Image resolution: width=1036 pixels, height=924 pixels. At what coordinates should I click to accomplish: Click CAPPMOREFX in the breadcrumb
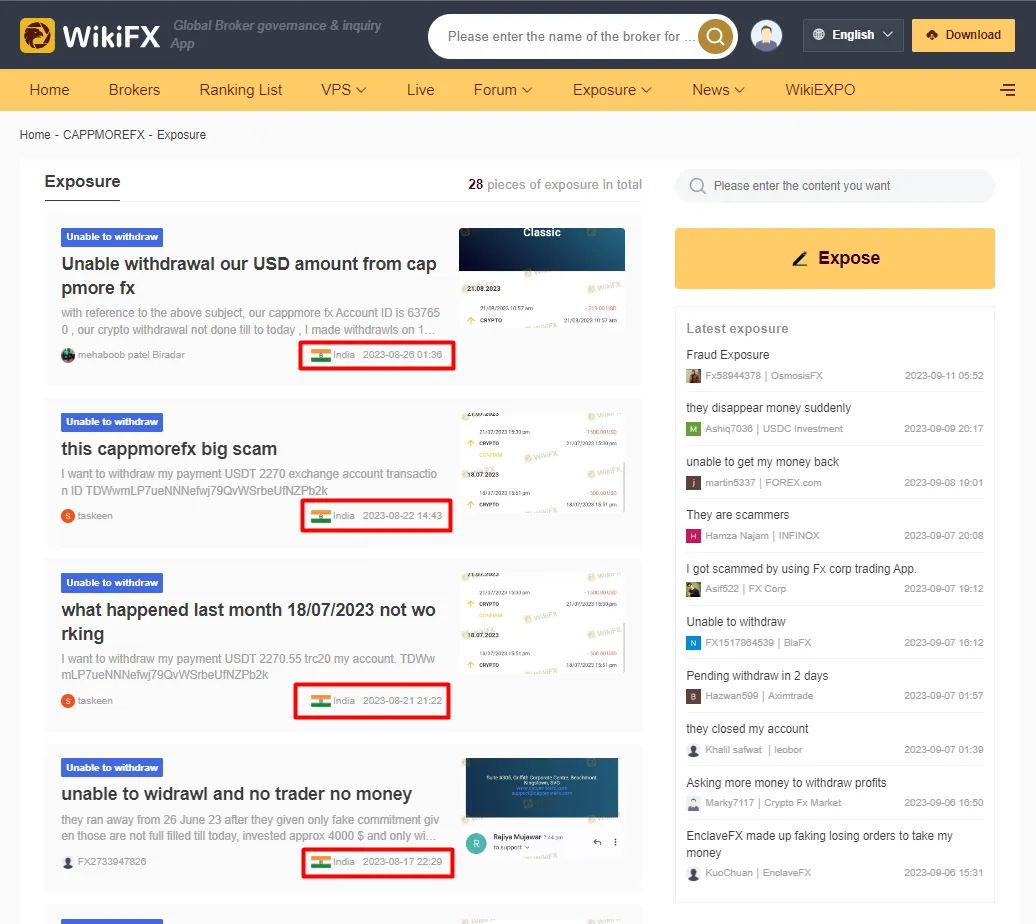click(104, 135)
